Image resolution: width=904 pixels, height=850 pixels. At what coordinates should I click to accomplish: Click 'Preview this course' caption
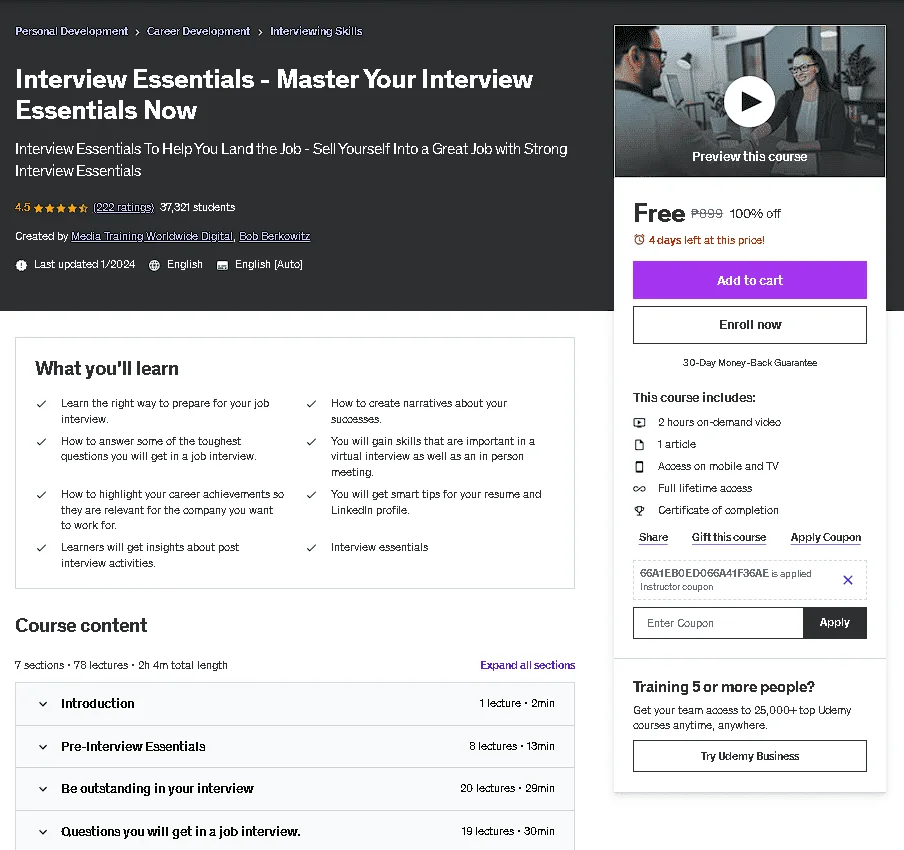pyautogui.click(x=749, y=157)
